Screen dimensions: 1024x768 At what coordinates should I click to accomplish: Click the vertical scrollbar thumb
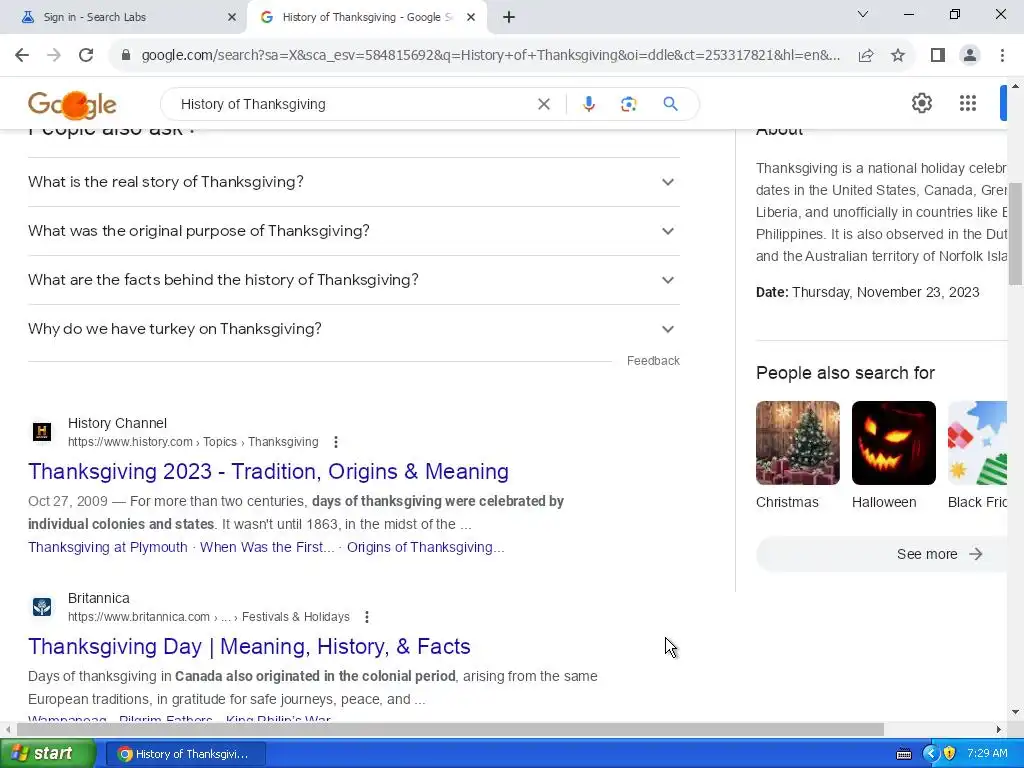1016,234
